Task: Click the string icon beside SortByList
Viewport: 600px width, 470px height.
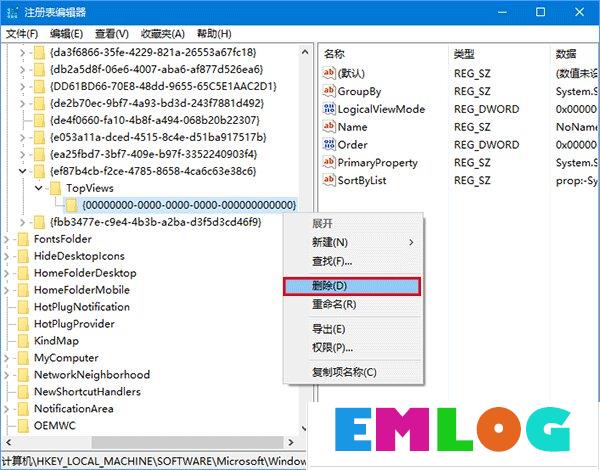Action: 329,180
